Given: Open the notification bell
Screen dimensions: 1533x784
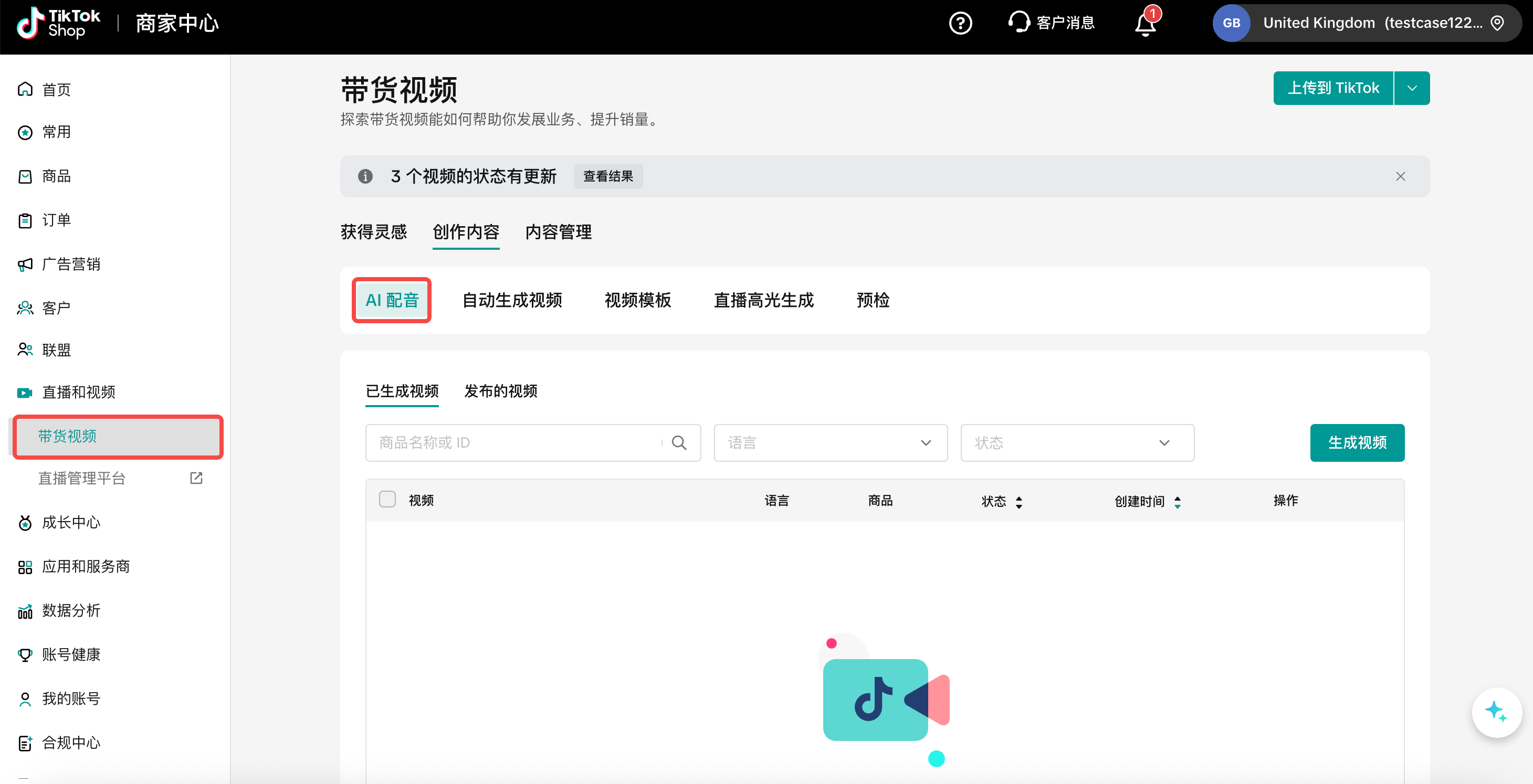Looking at the screenshot, I should point(1144,24).
